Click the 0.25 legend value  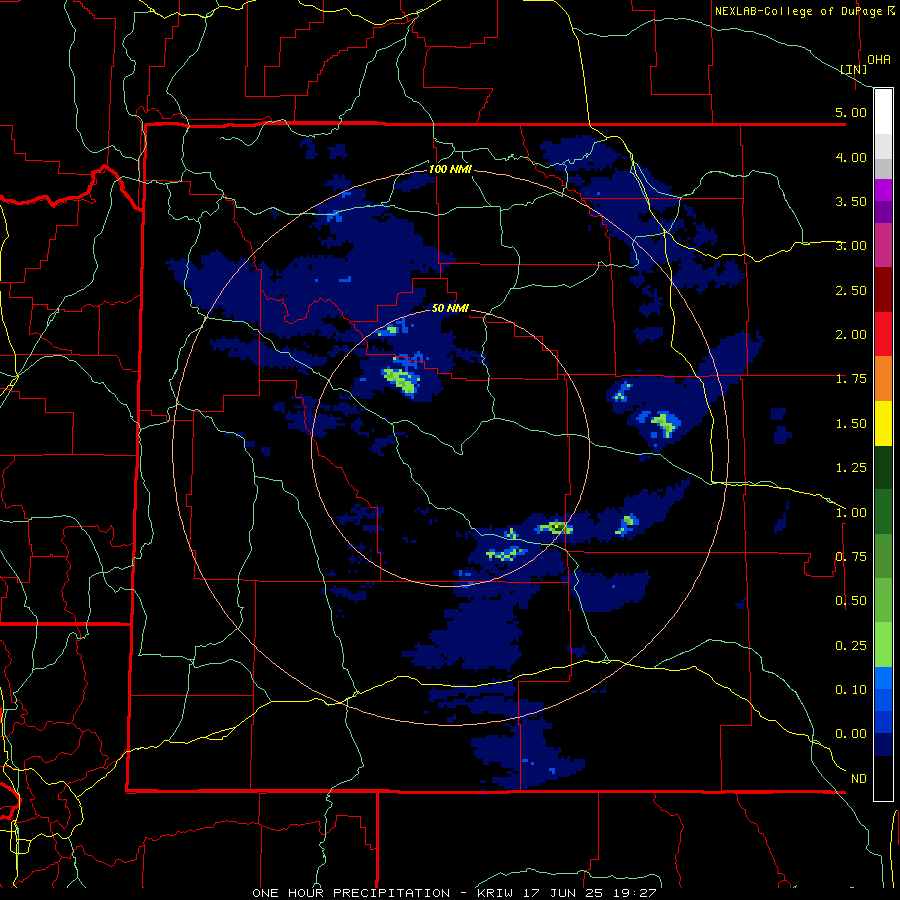tap(851, 646)
